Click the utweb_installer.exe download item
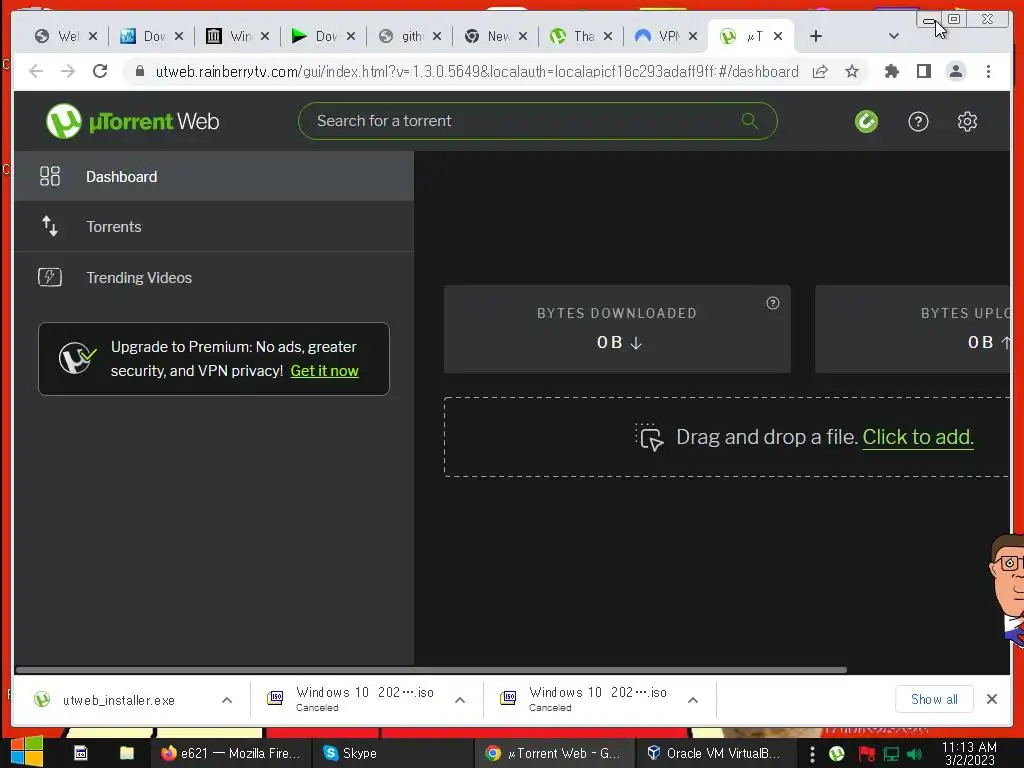 (x=118, y=700)
